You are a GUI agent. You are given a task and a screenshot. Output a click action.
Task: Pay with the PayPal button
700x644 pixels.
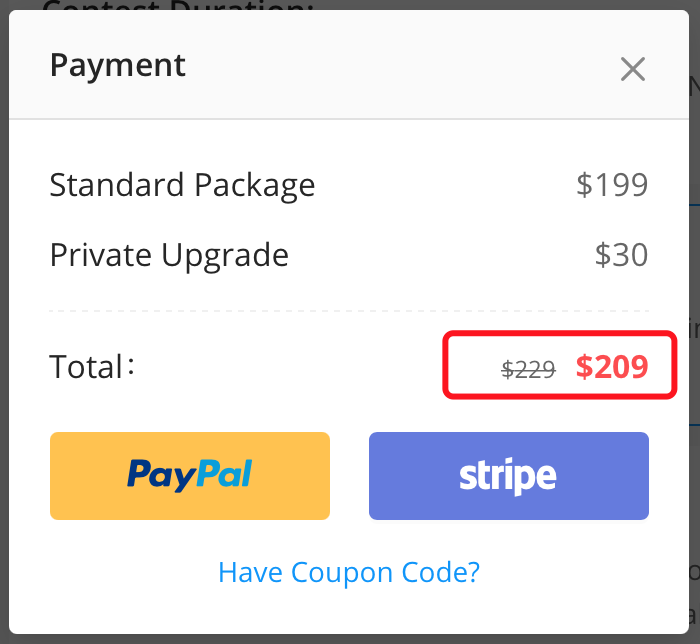(x=190, y=476)
